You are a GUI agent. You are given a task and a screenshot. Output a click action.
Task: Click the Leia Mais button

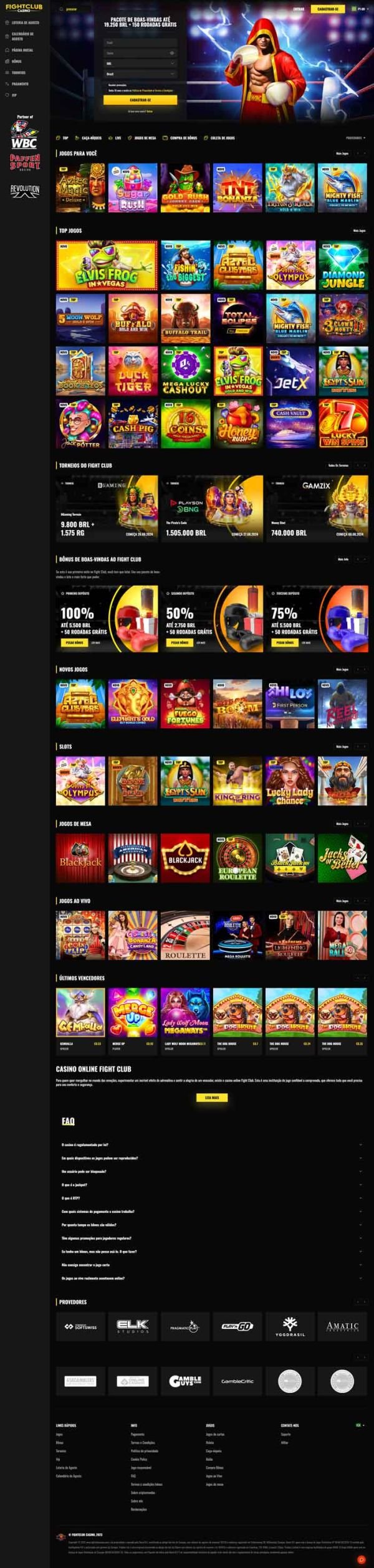212,1097
